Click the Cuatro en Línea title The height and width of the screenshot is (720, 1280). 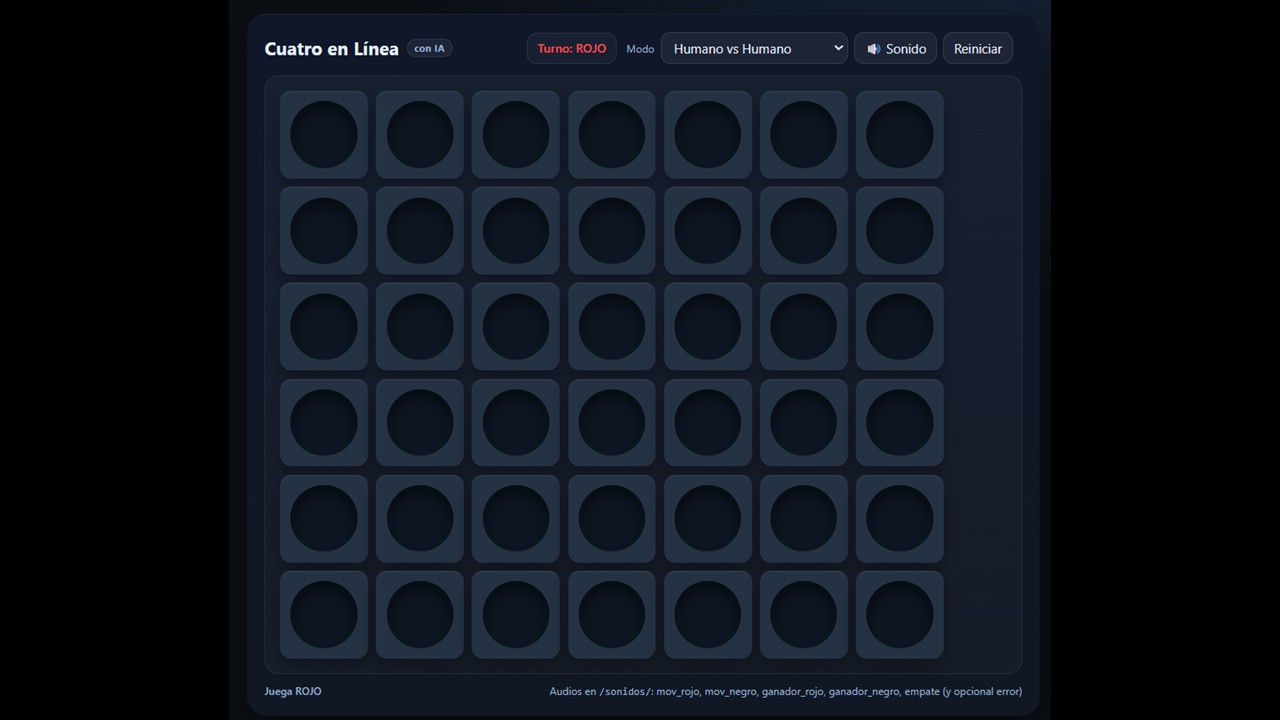point(331,49)
